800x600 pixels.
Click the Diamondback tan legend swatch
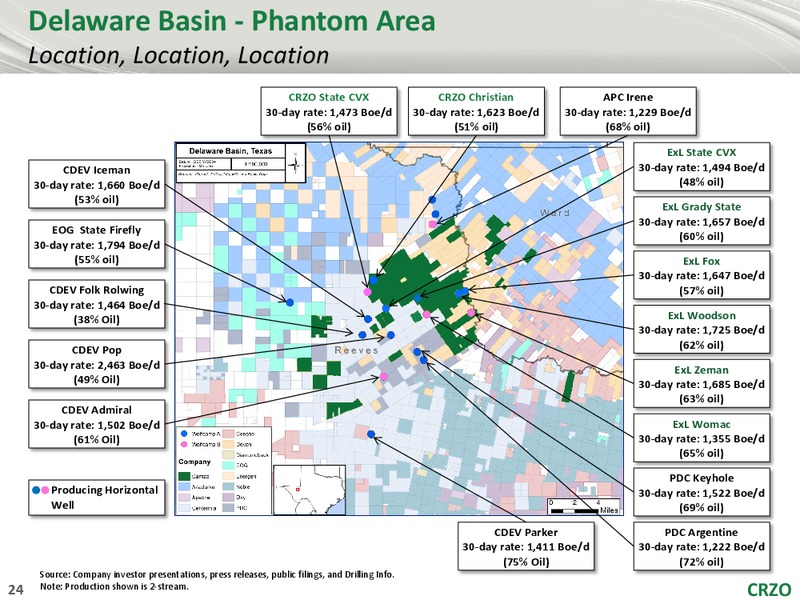click(x=228, y=455)
